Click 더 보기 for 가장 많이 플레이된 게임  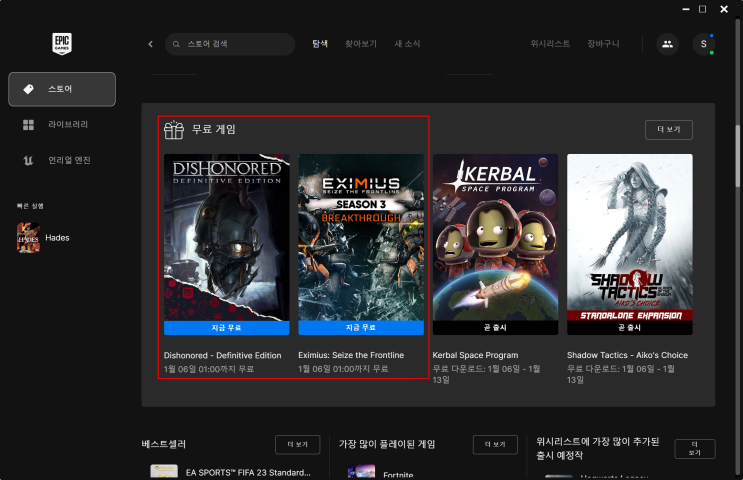(495, 444)
